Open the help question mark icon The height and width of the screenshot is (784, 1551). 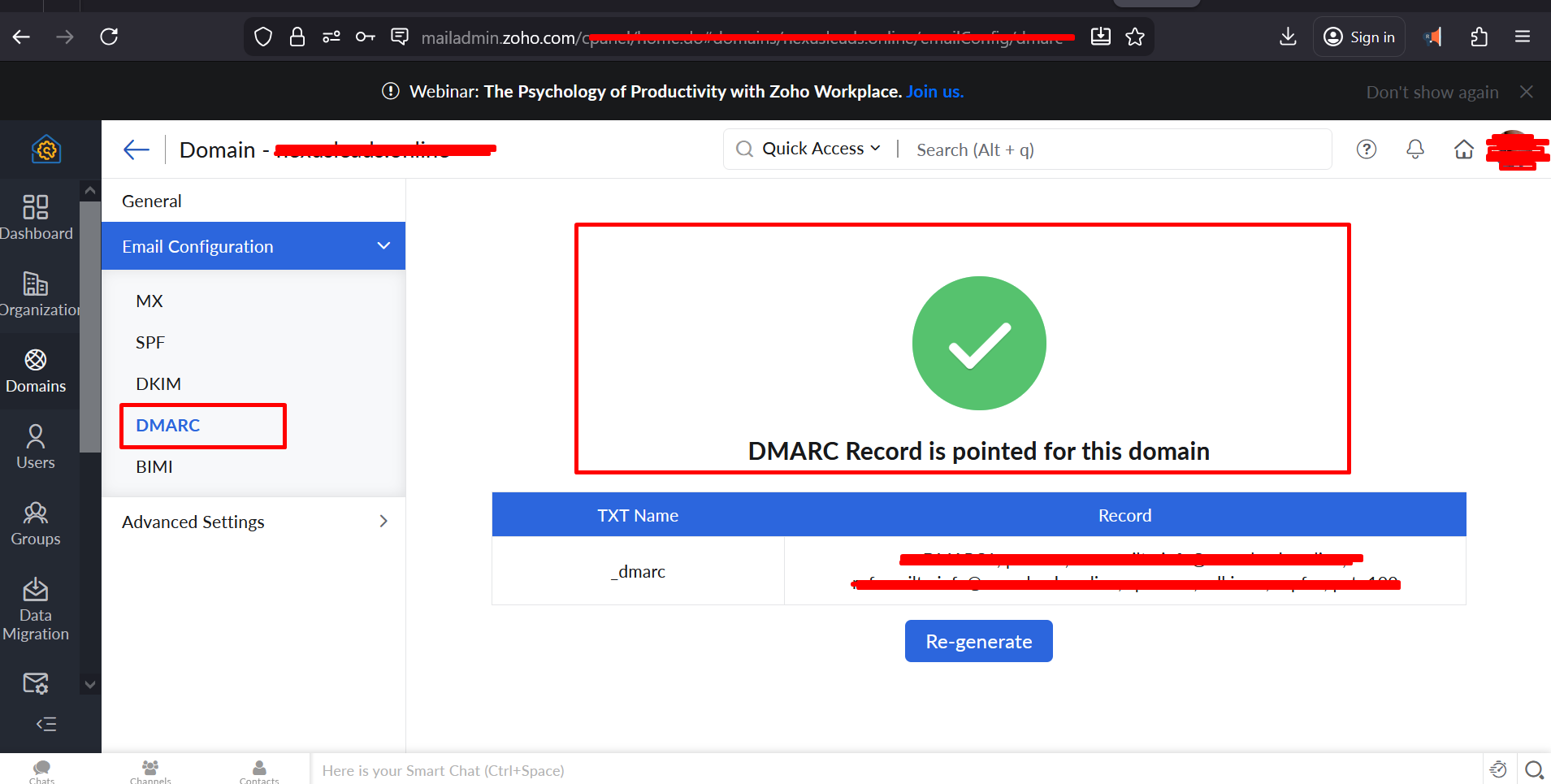(1367, 149)
